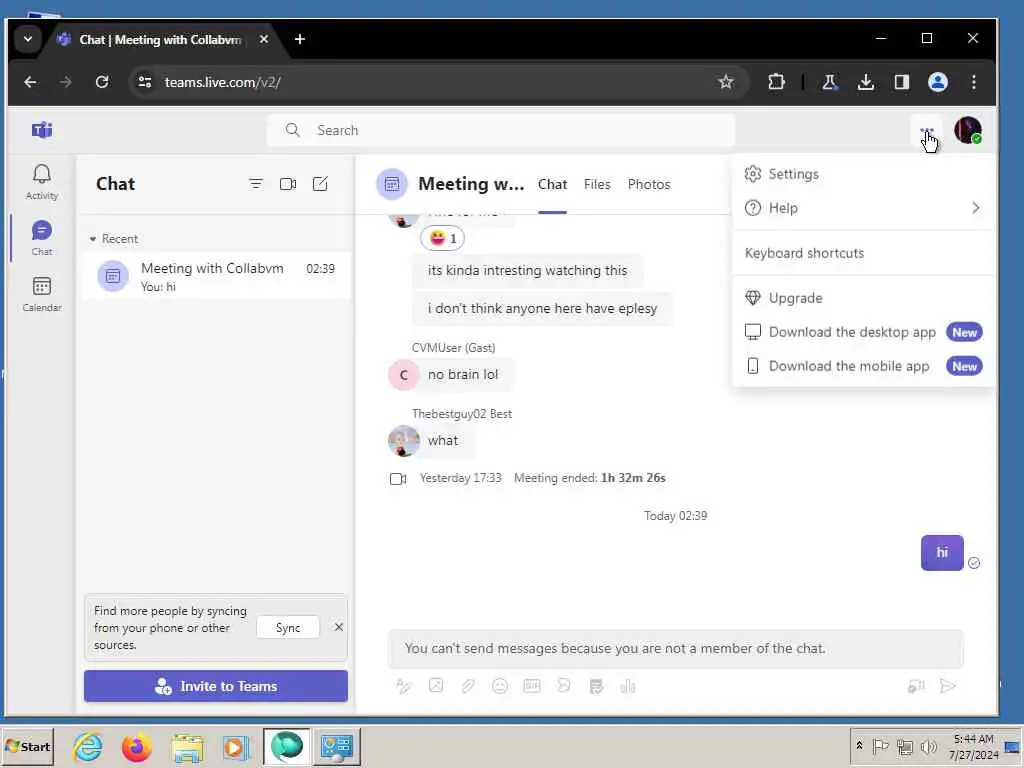Open browser Downloads icon

[x=865, y=82]
